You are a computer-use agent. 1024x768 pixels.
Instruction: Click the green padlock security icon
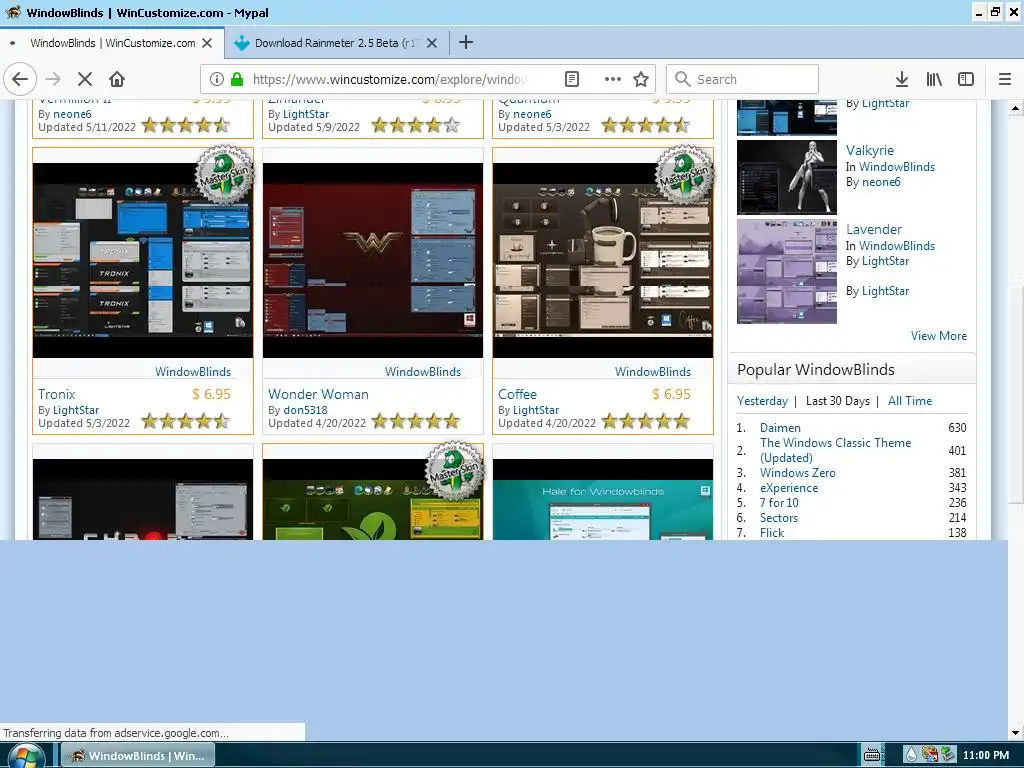237,79
